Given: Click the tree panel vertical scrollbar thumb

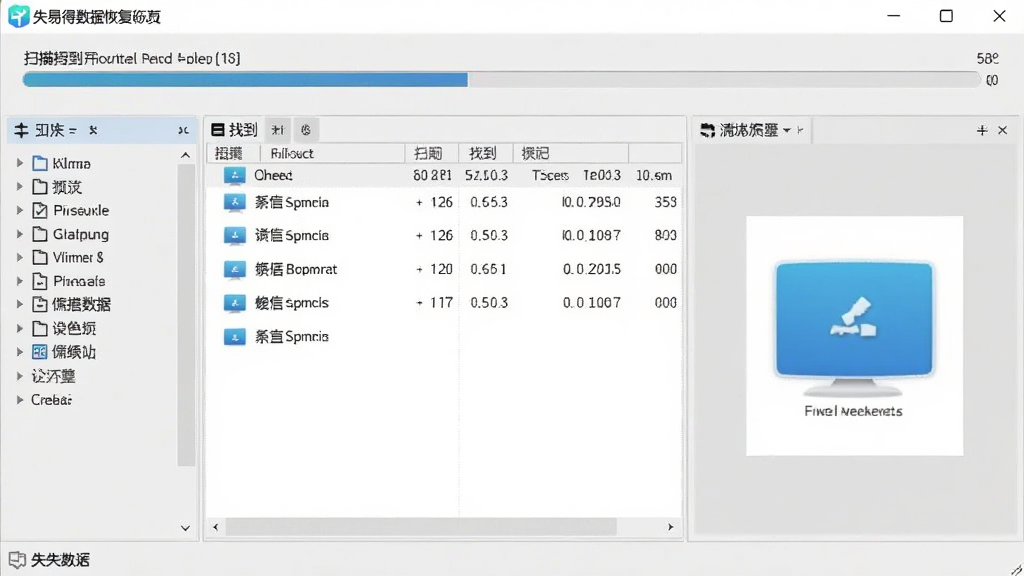Looking at the screenshot, I should 186,315.
